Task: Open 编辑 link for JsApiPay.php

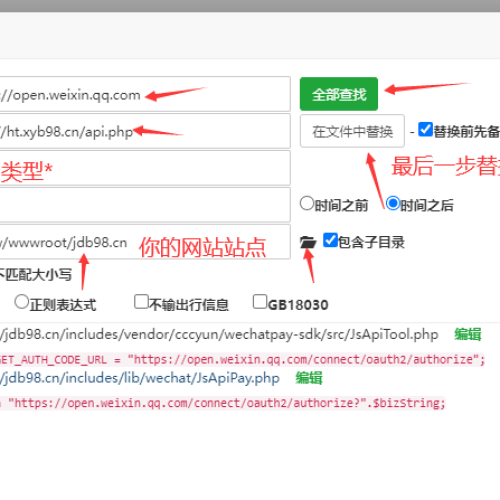Action: (309, 378)
